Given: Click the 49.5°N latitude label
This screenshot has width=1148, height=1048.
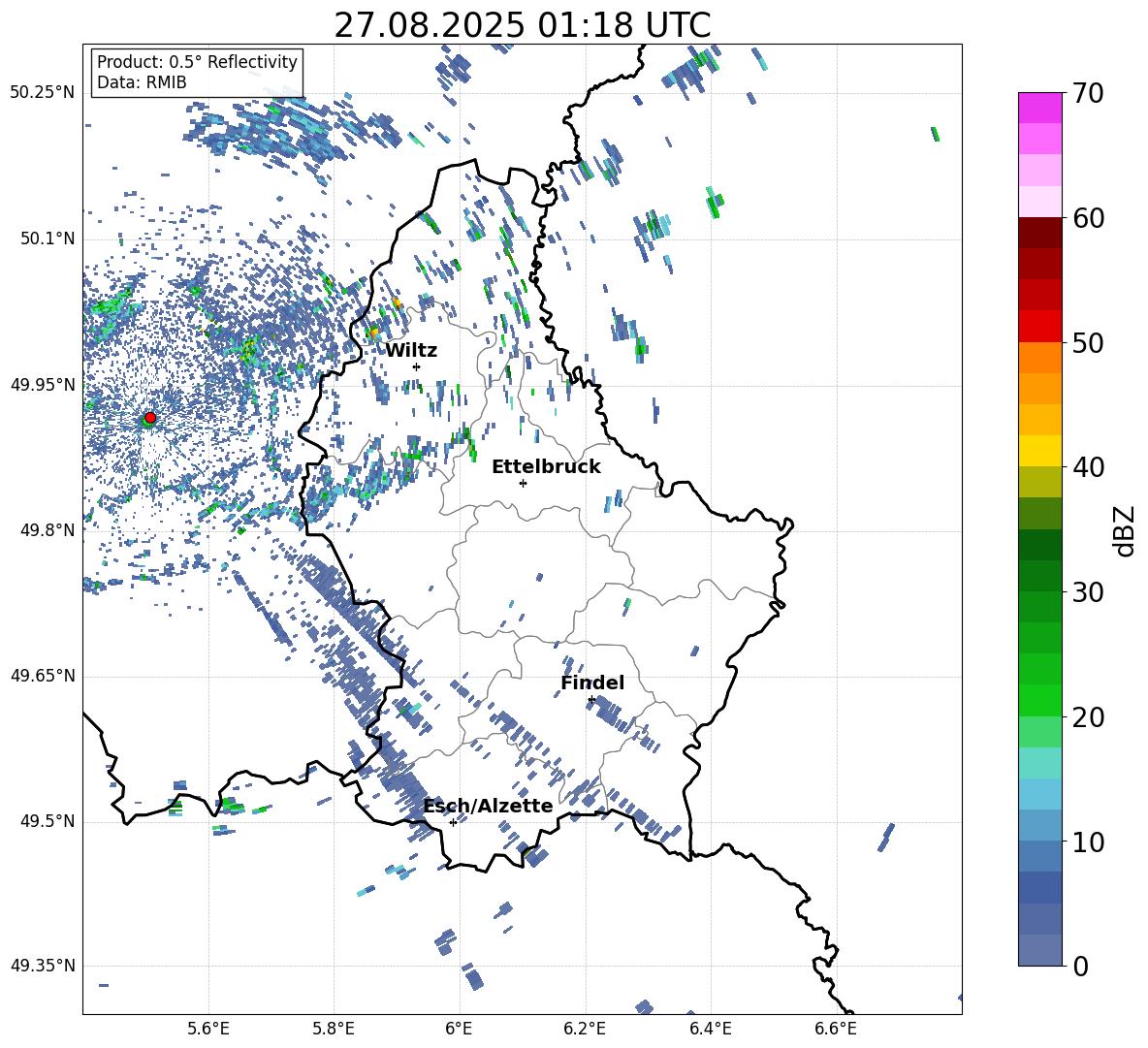Looking at the screenshot, I should (47, 821).
